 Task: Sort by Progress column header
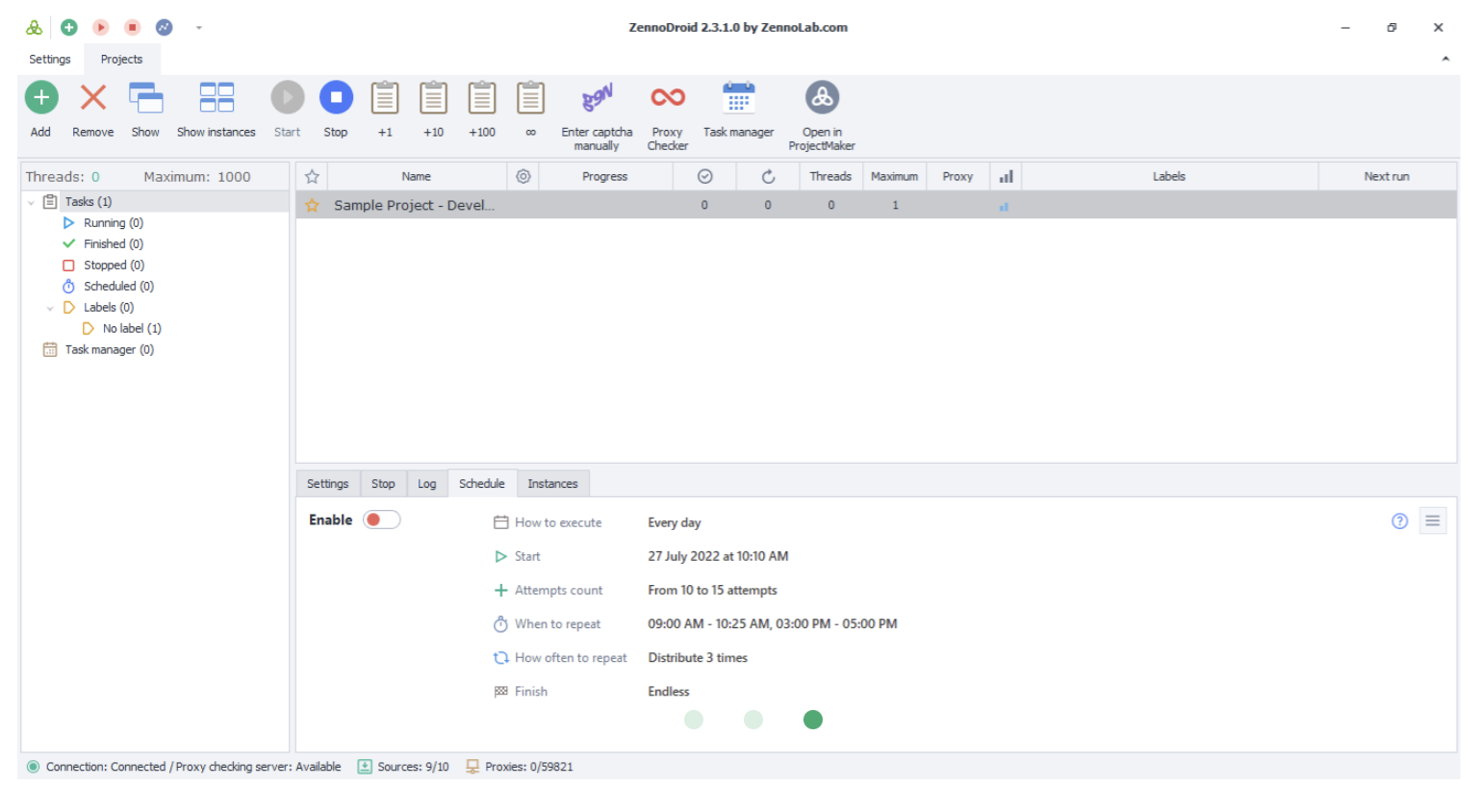605,177
